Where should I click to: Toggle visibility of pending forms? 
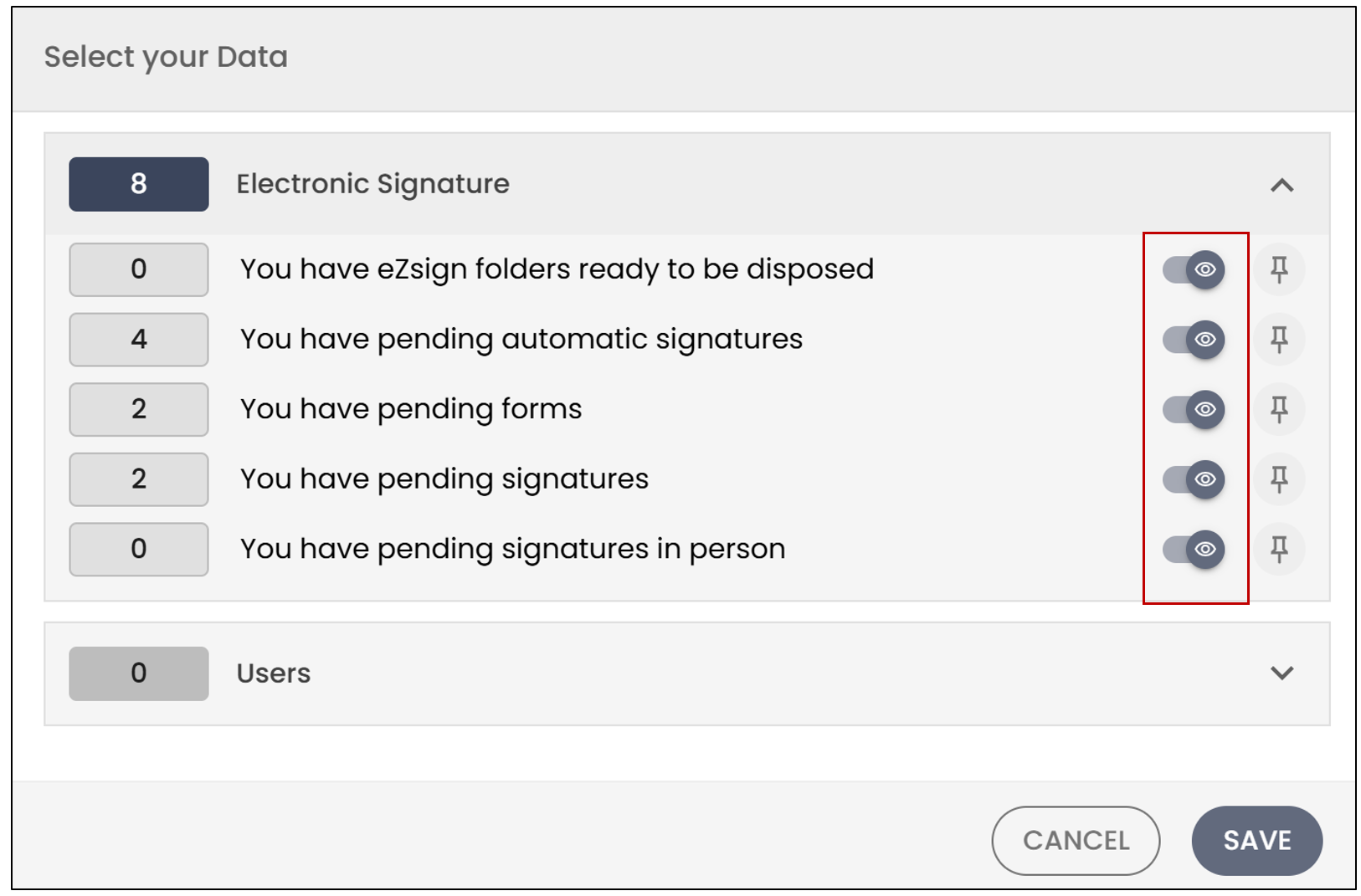tap(1194, 409)
